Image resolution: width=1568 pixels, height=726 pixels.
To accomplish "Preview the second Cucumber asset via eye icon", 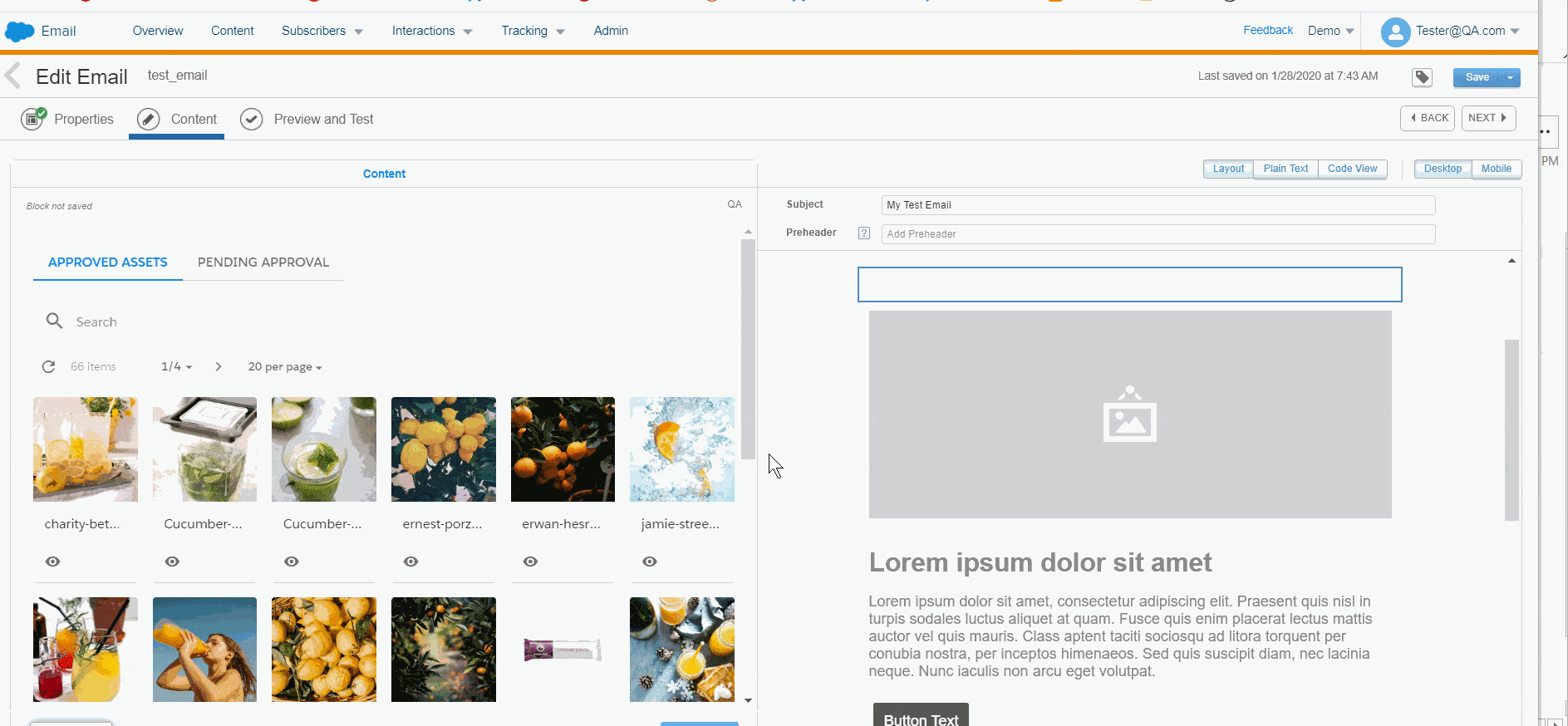I will click(292, 562).
